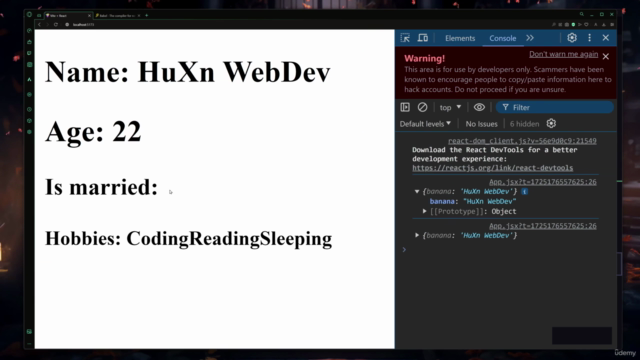The image size is (640, 360).
Task: Expand the collapsed banana object
Action: [417, 236]
